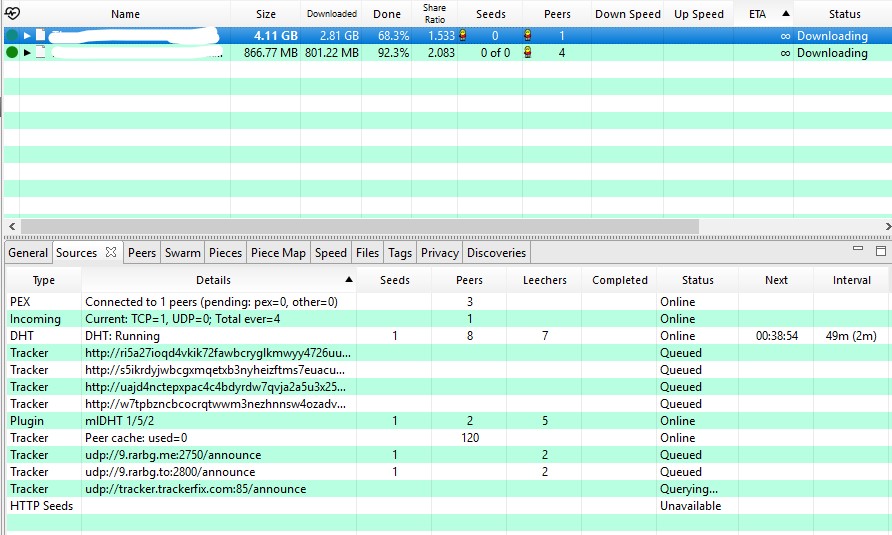This screenshot has height=535, width=892.
Task: Click the 92.3% done value
Action: [393, 53]
